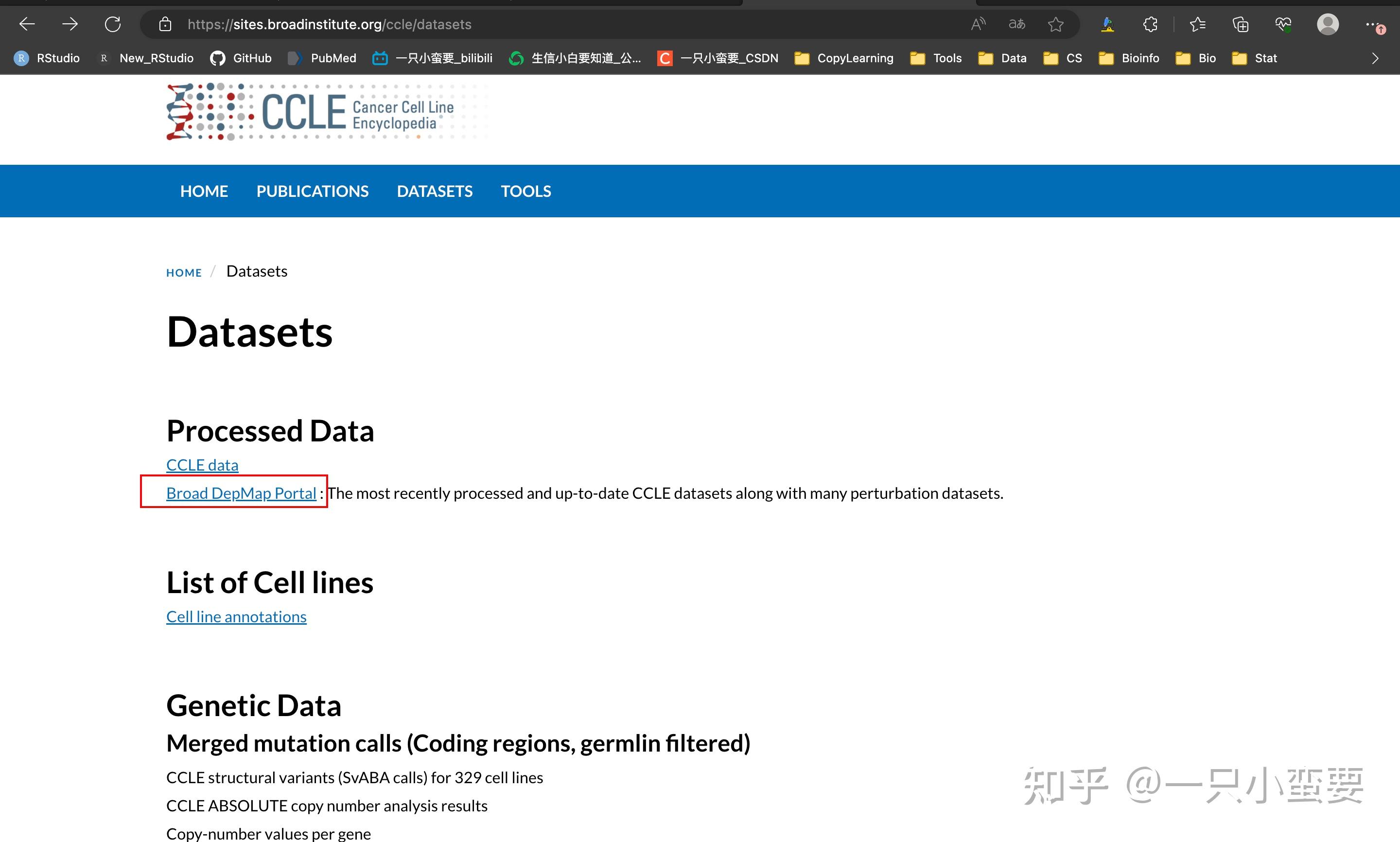Switch to the PUBLICATIONS nav item
This screenshot has width=1400, height=842.
(313, 191)
